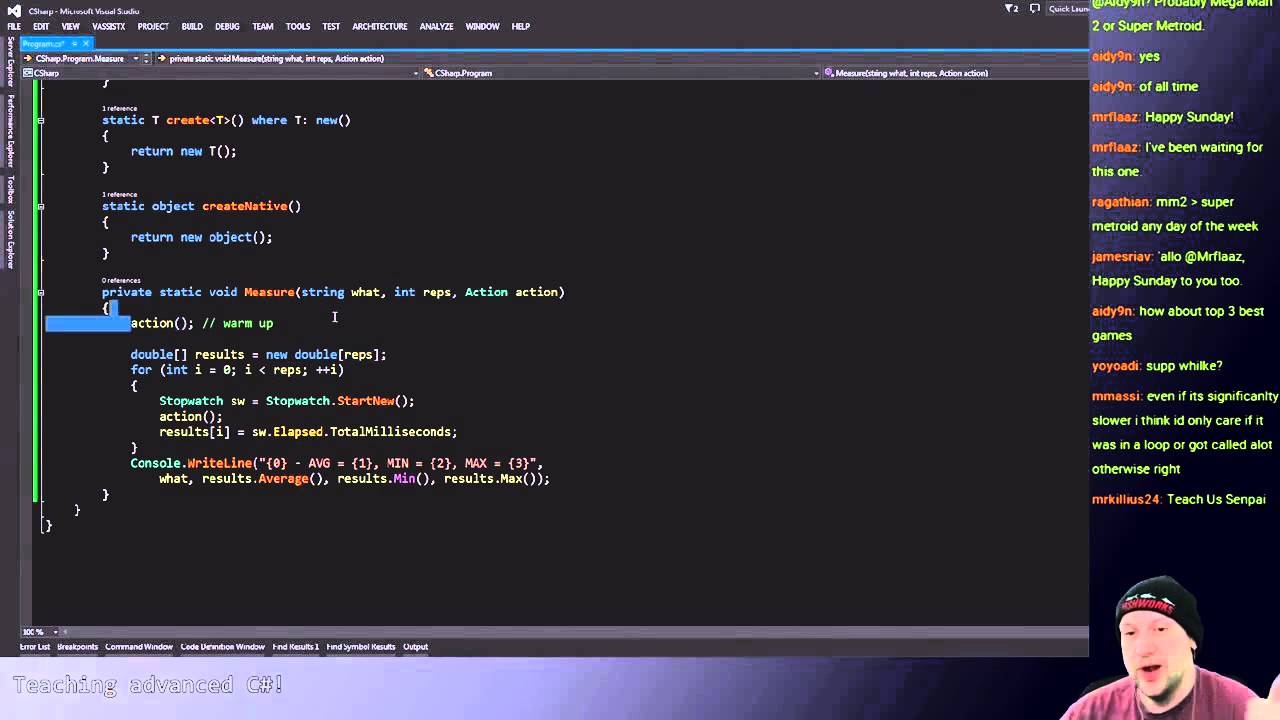Open the VASSISTX menu

tap(108, 26)
